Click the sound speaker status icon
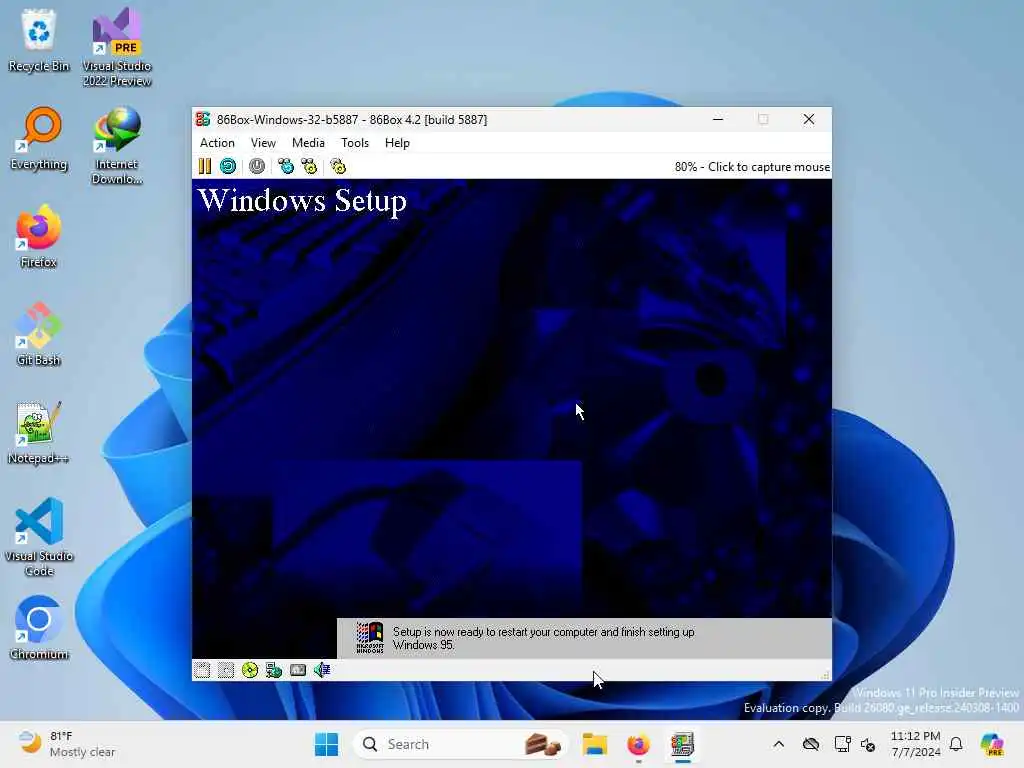Viewport: 1024px width, 768px height. (x=322, y=670)
